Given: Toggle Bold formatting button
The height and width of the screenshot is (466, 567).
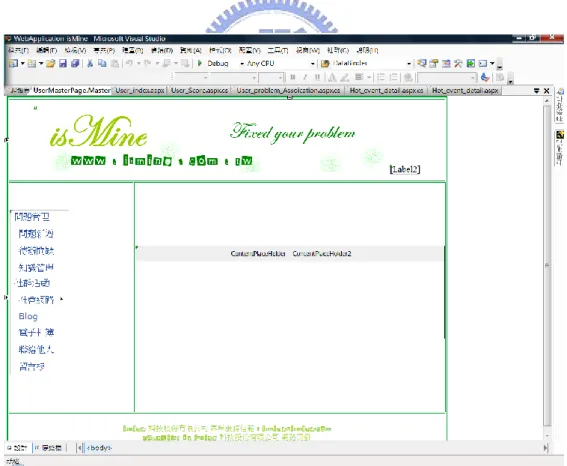Looking at the screenshot, I should (x=293, y=77).
